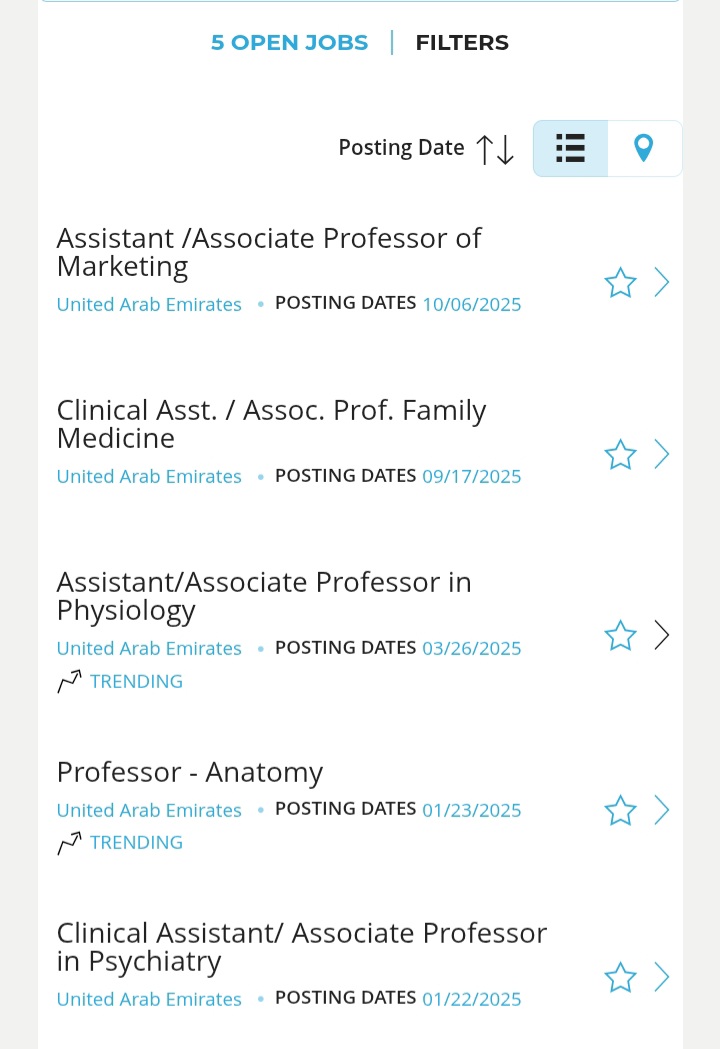Save the Physiology professor job with star
720x1049 pixels.
(620, 635)
